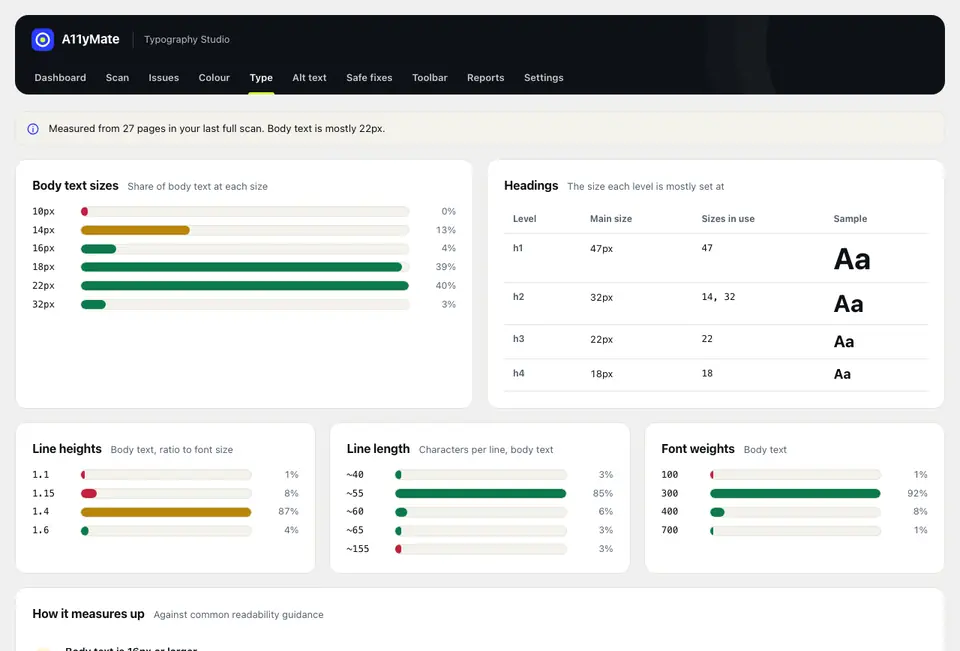960x651 pixels.
Task: Click the A11yMate logo icon
Action: [42, 40]
